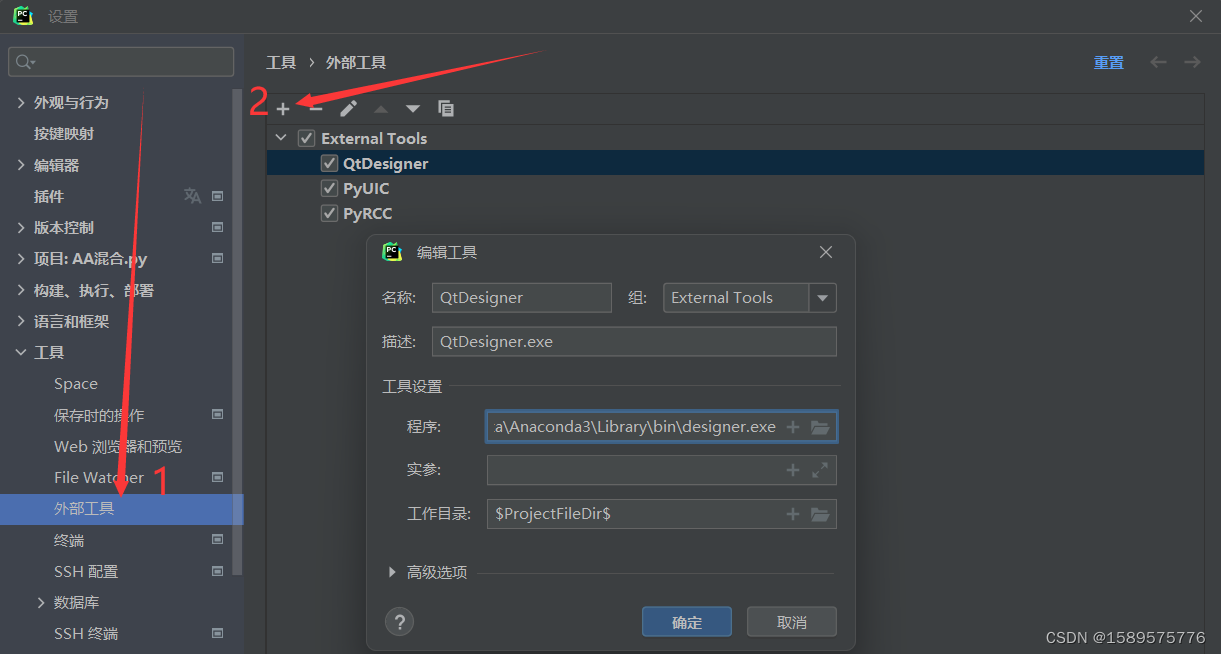Go back with the left arrow

pos(1158,62)
